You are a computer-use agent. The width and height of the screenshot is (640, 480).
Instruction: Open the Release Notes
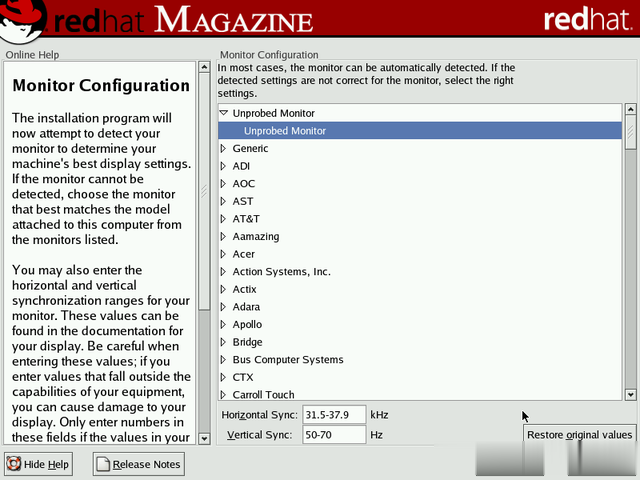tap(139, 464)
